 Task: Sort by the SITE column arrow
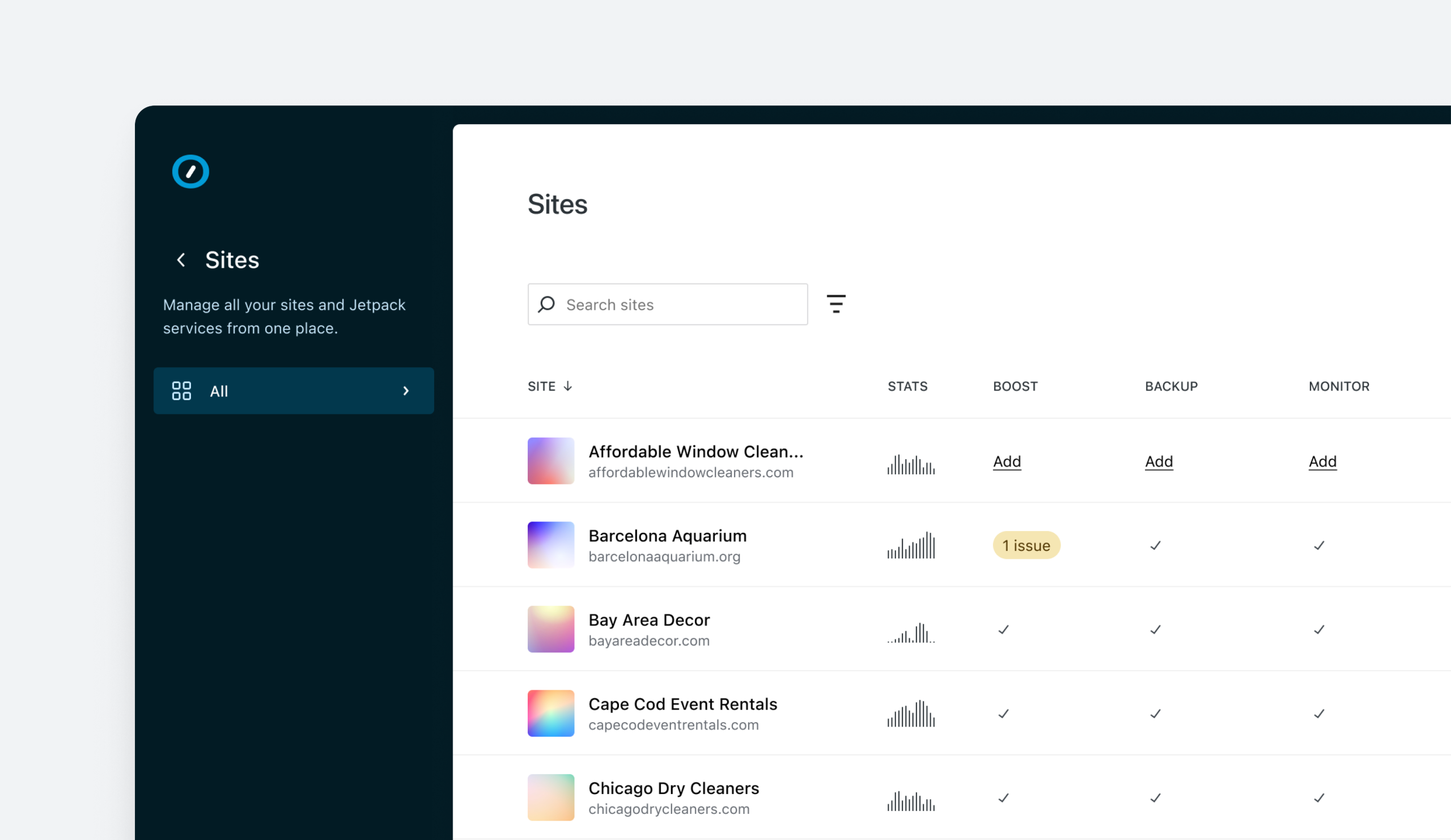click(568, 387)
